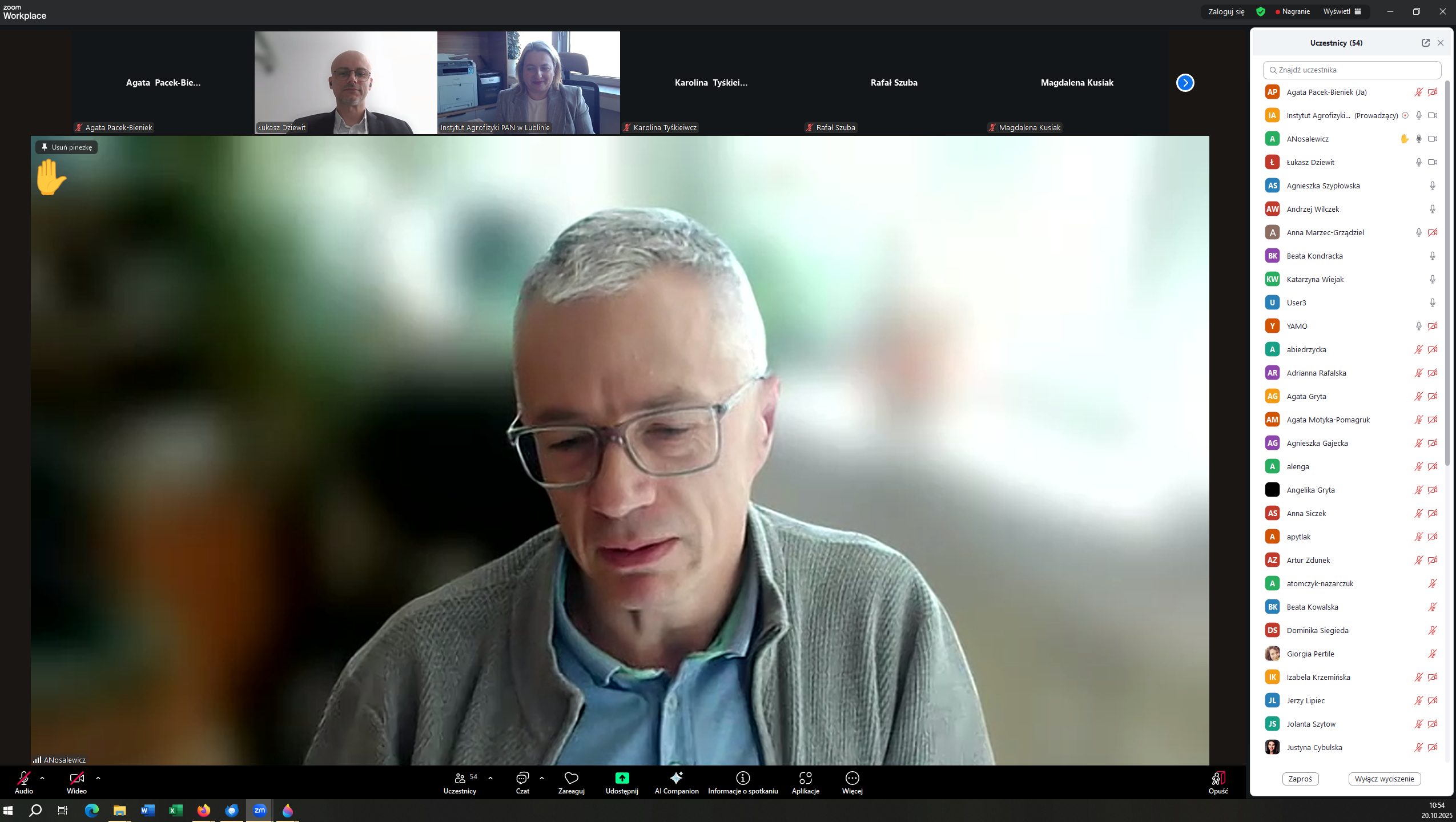1456x822 pixels.
Task: Click the Znajdź uczestnika search field
Action: [1352, 70]
